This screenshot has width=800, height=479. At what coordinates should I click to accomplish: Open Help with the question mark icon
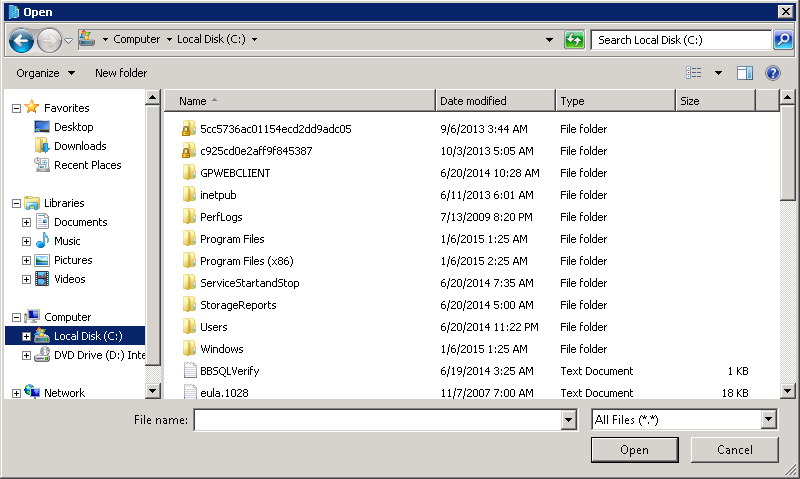pos(772,73)
